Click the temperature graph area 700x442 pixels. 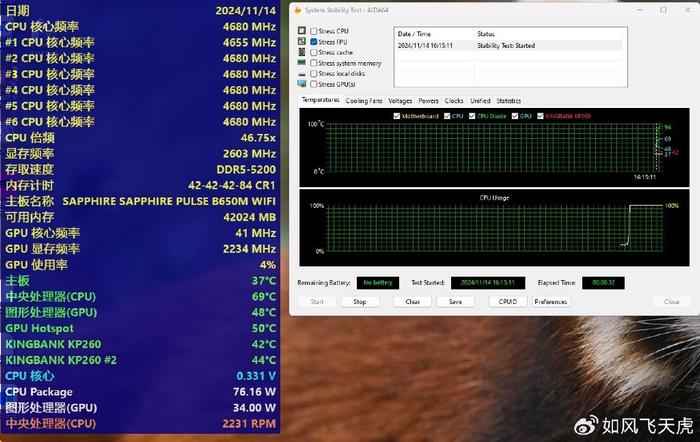pos(494,148)
